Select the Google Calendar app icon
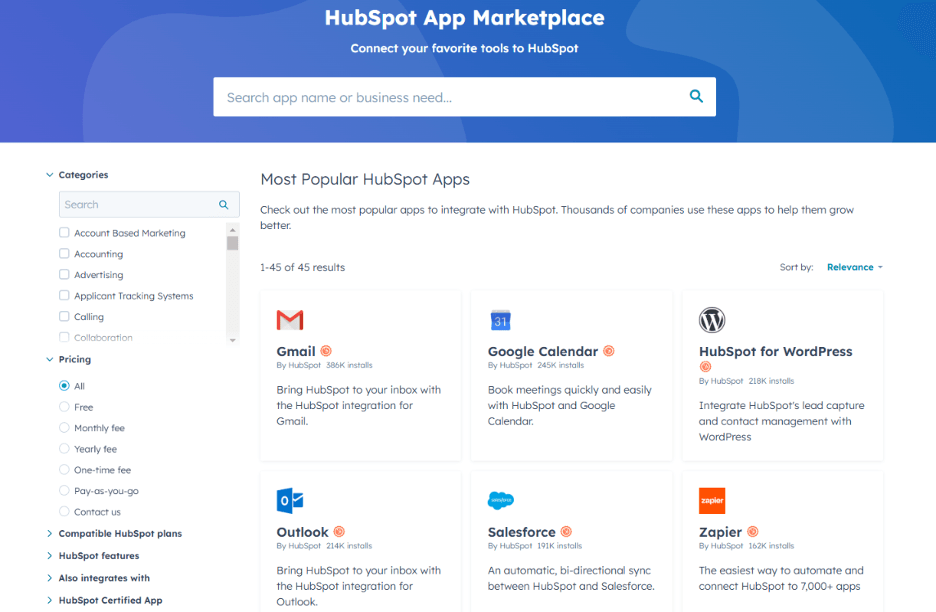The width and height of the screenshot is (936, 612). [x=500, y=319]
